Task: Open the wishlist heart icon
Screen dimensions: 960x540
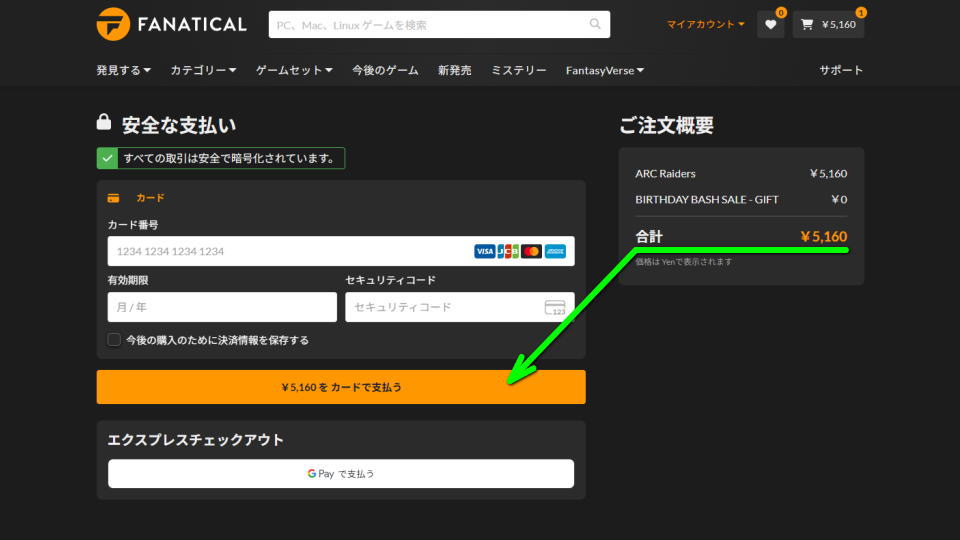Action: (x=770, y=24)
